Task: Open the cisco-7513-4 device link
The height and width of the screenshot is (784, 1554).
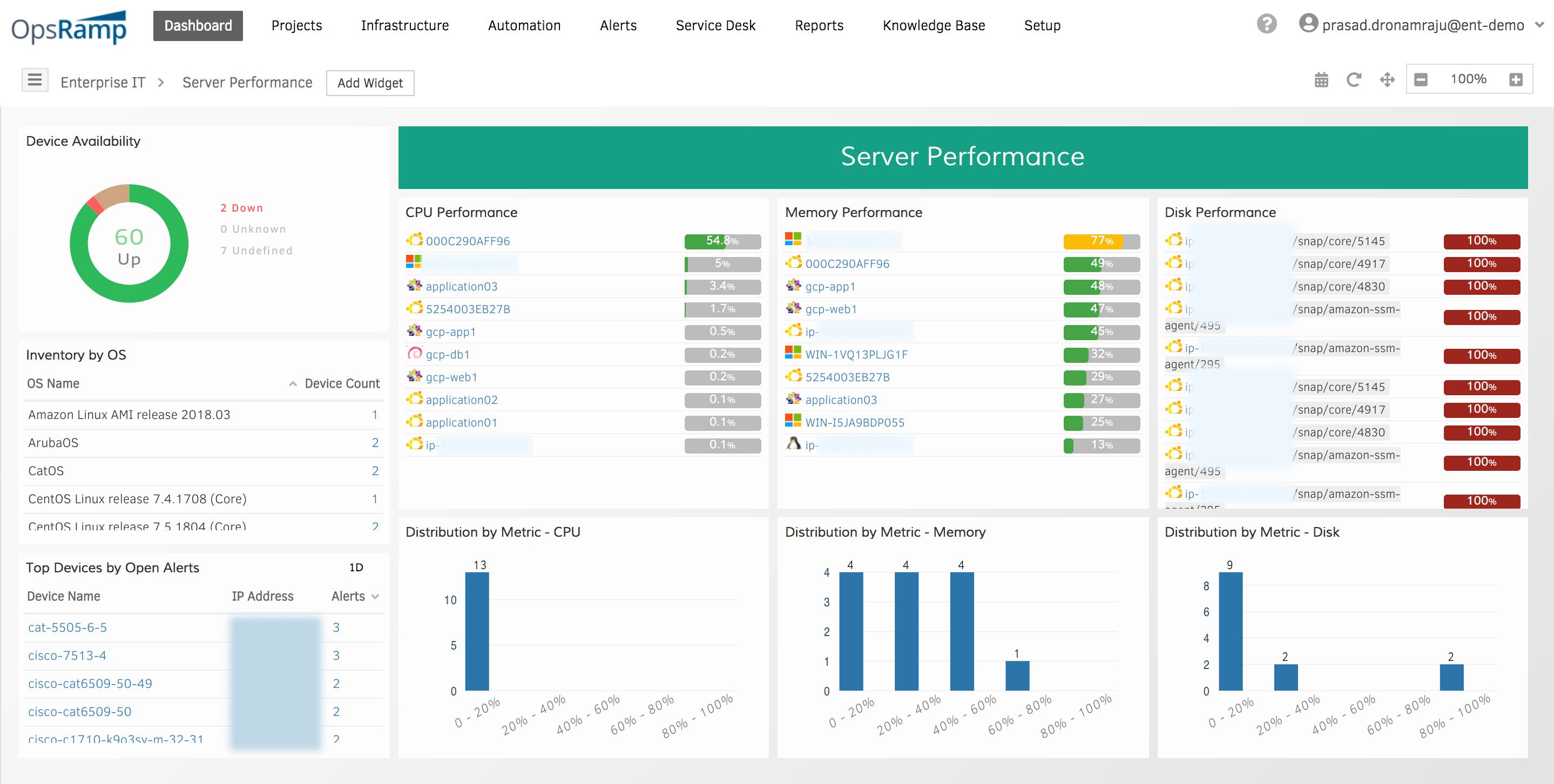Action: coord(66,655)
